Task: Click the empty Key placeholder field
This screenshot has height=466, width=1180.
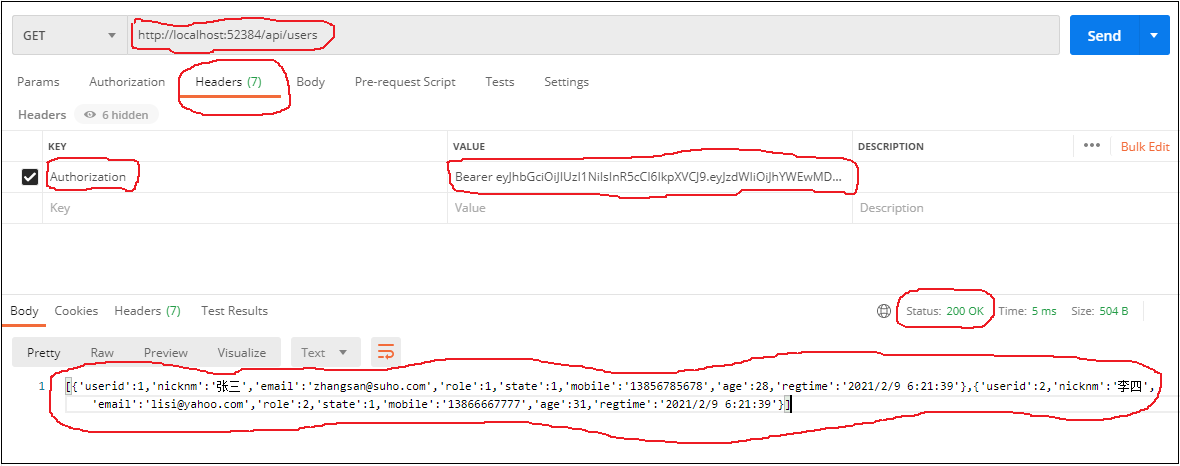Action: pos(245,208)
